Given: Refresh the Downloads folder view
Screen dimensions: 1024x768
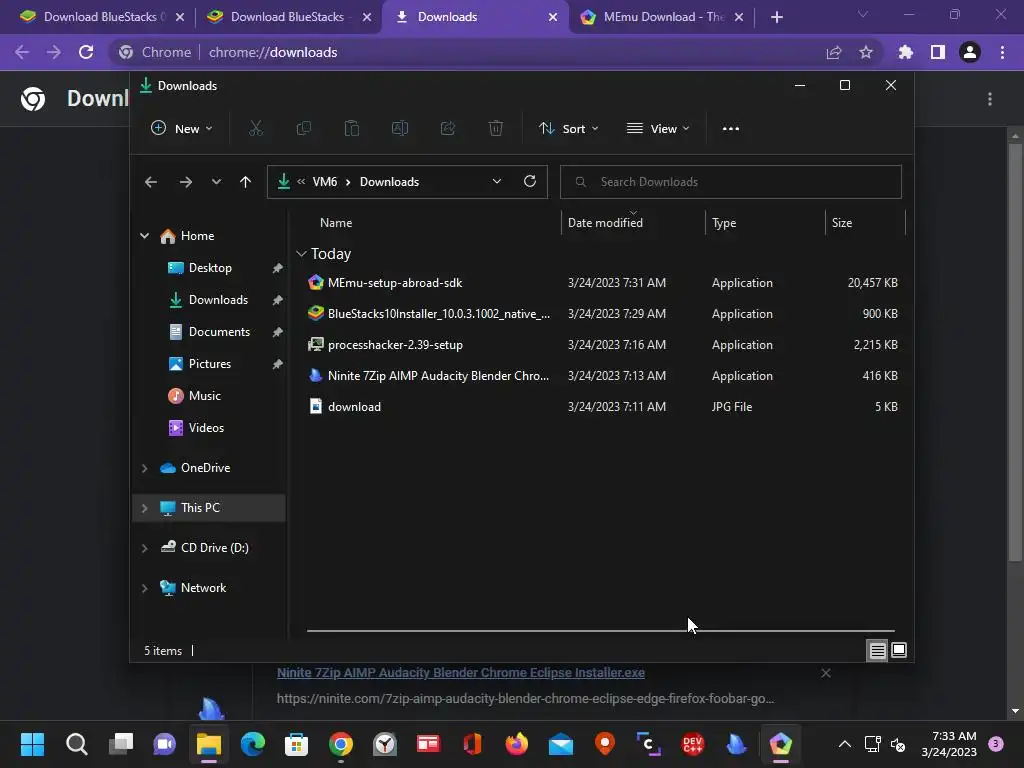Looking at the screenshot, I should (530, 182).
